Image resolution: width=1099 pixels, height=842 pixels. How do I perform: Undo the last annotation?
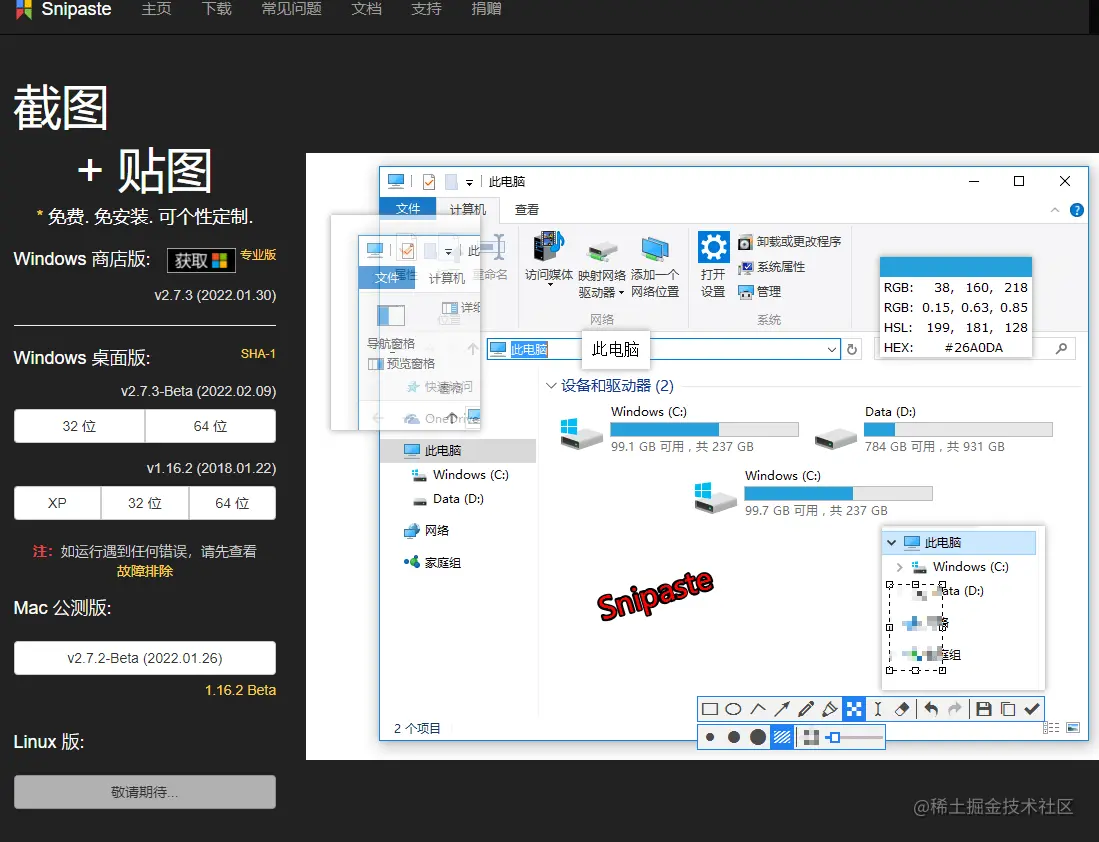(931, 709)
